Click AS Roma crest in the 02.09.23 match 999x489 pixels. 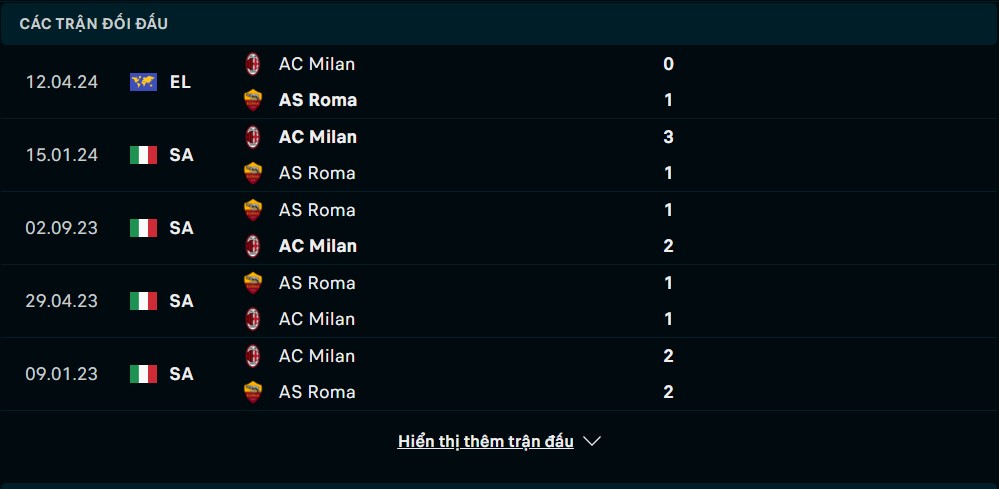(253, 209)
